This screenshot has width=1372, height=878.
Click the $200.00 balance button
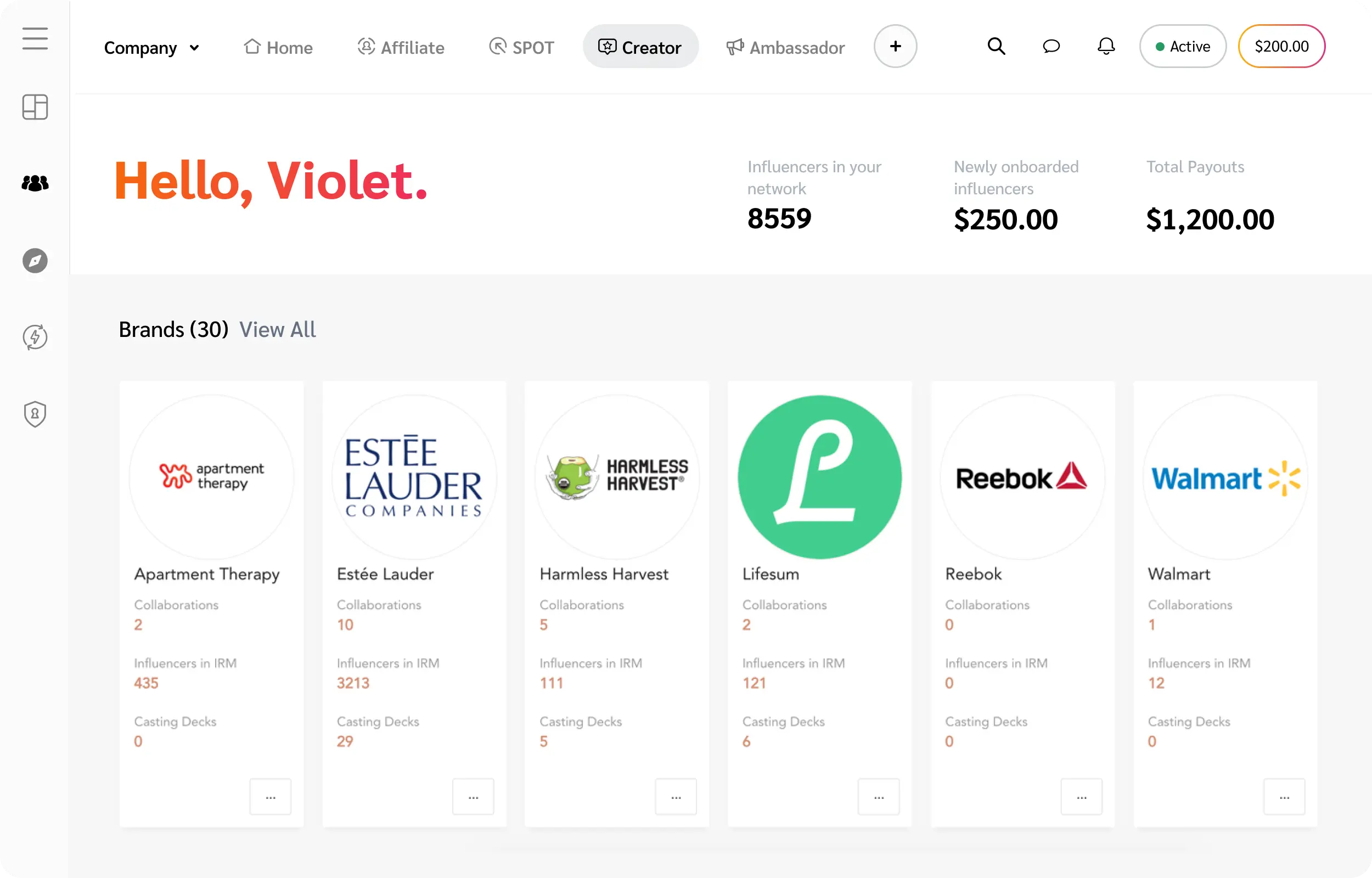1281,46
